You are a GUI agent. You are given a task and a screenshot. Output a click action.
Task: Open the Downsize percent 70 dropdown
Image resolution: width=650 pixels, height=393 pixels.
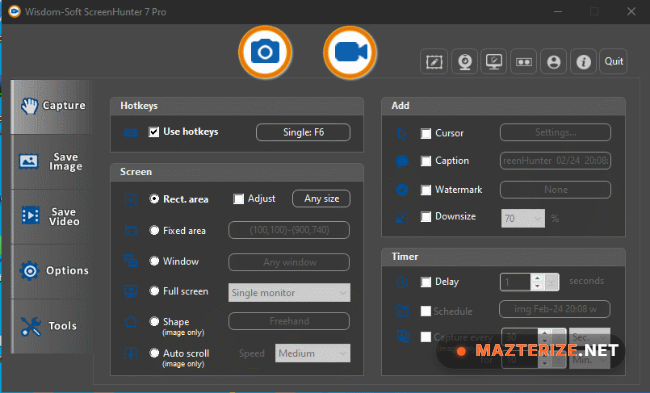pos(523,218)
